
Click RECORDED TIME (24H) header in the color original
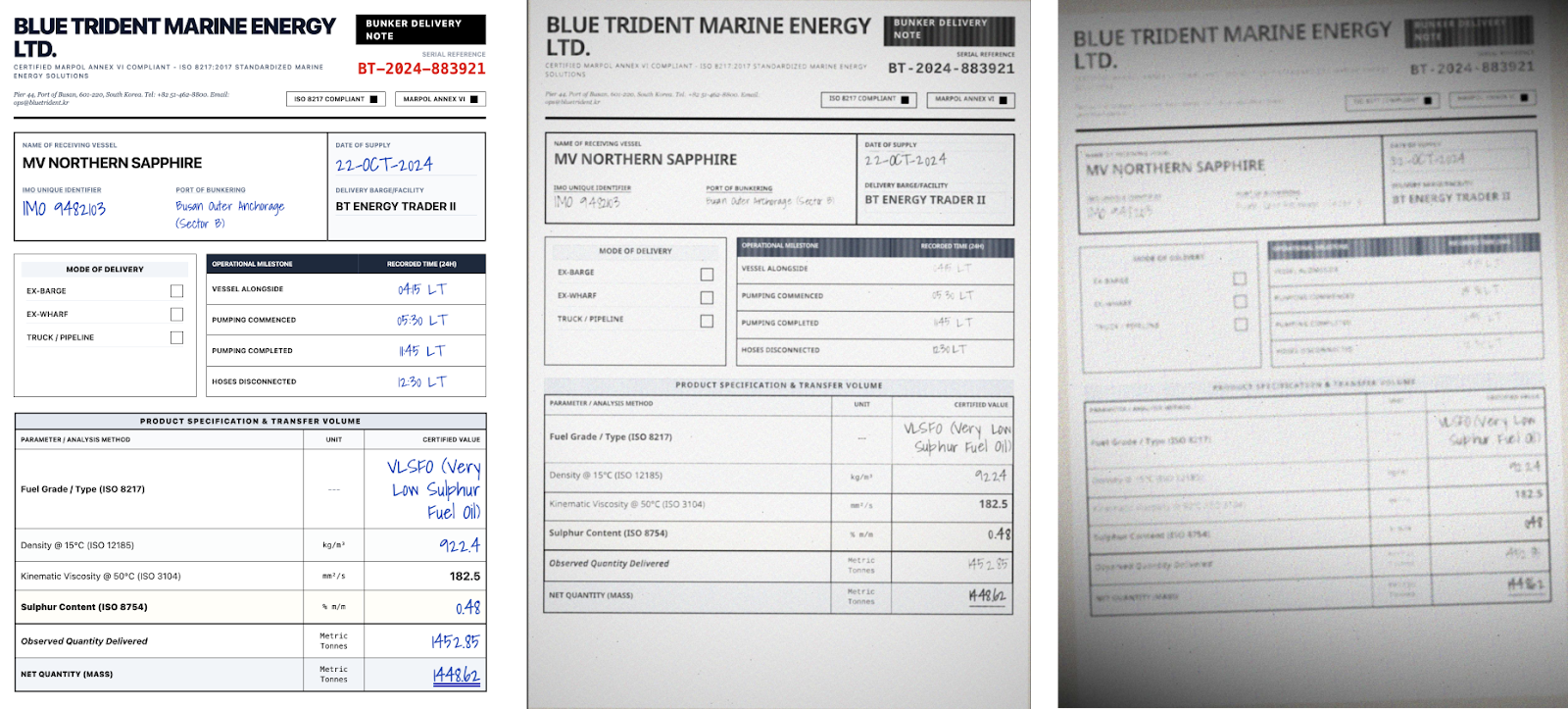tap(421, 264)
